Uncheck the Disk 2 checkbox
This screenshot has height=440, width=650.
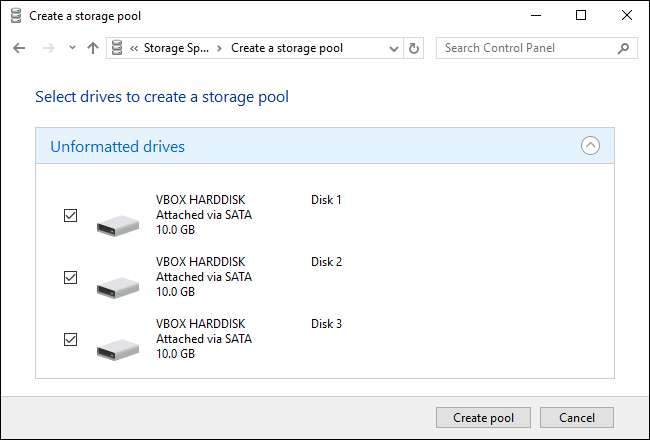click(x=70, y=277)
